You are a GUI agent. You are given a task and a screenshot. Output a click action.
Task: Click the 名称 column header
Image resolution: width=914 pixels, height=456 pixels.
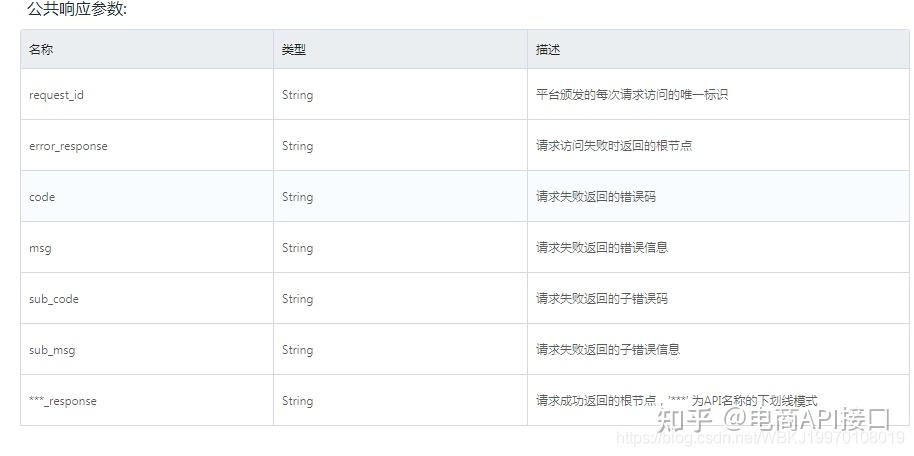[x=41, y=49]
